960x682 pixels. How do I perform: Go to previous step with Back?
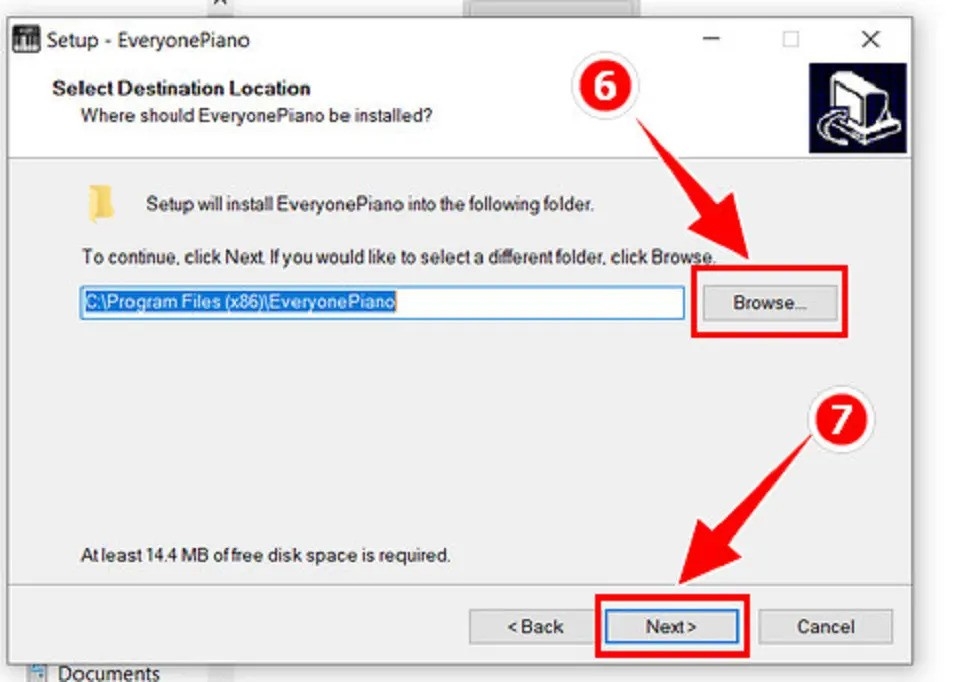pyautogui.click(x=534, y=626)
